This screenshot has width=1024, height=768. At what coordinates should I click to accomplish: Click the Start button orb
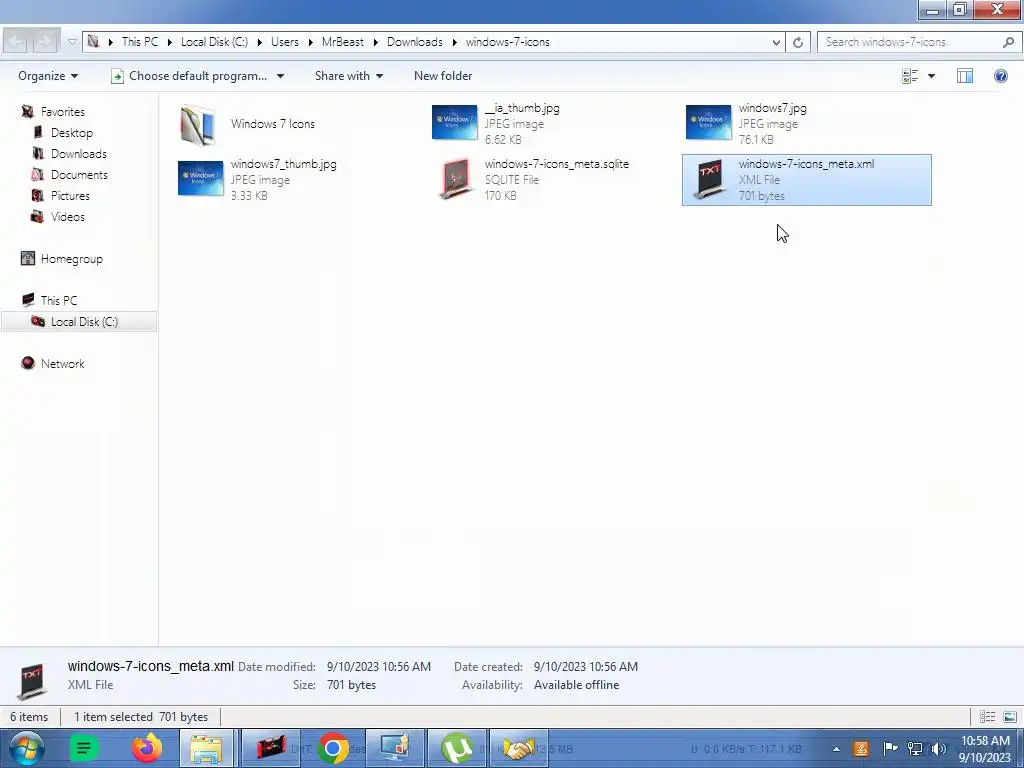pyautogui.click(x=26, y=748)
